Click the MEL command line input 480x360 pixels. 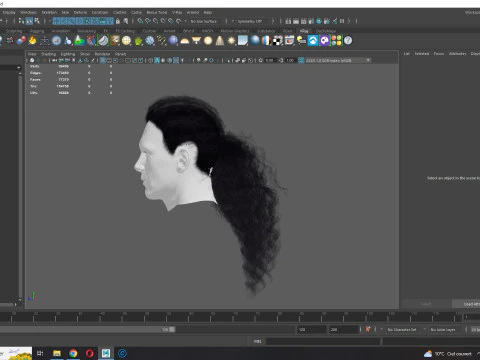(323, 341)
